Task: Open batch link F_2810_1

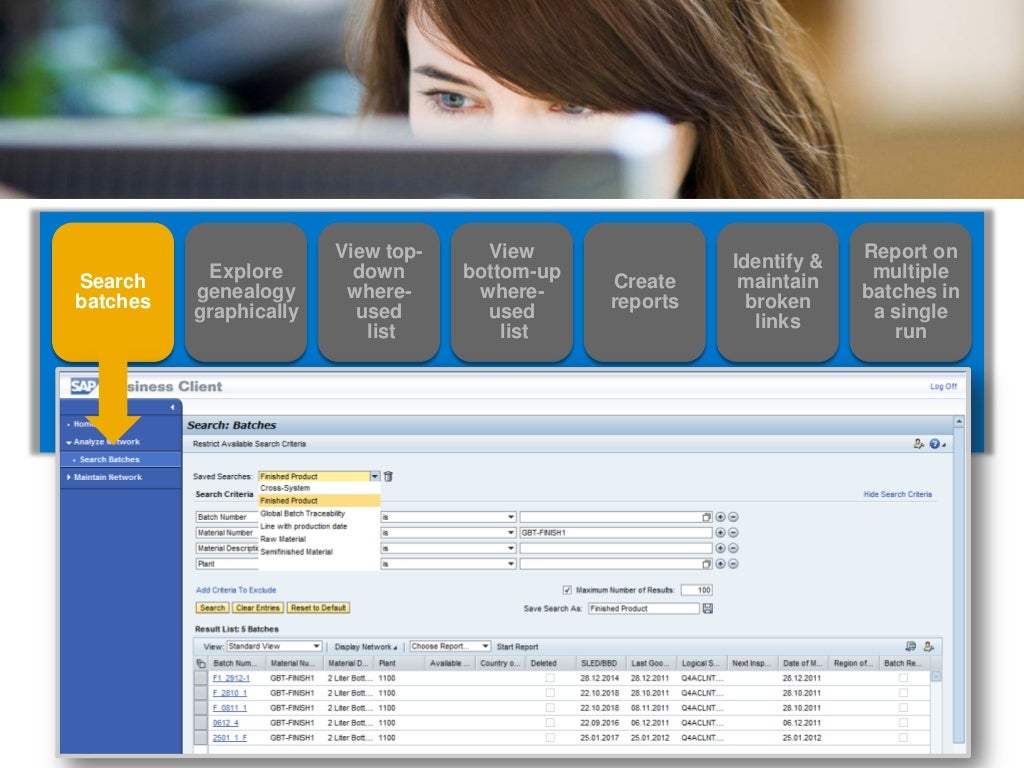Action: click(x=230, y=693)
